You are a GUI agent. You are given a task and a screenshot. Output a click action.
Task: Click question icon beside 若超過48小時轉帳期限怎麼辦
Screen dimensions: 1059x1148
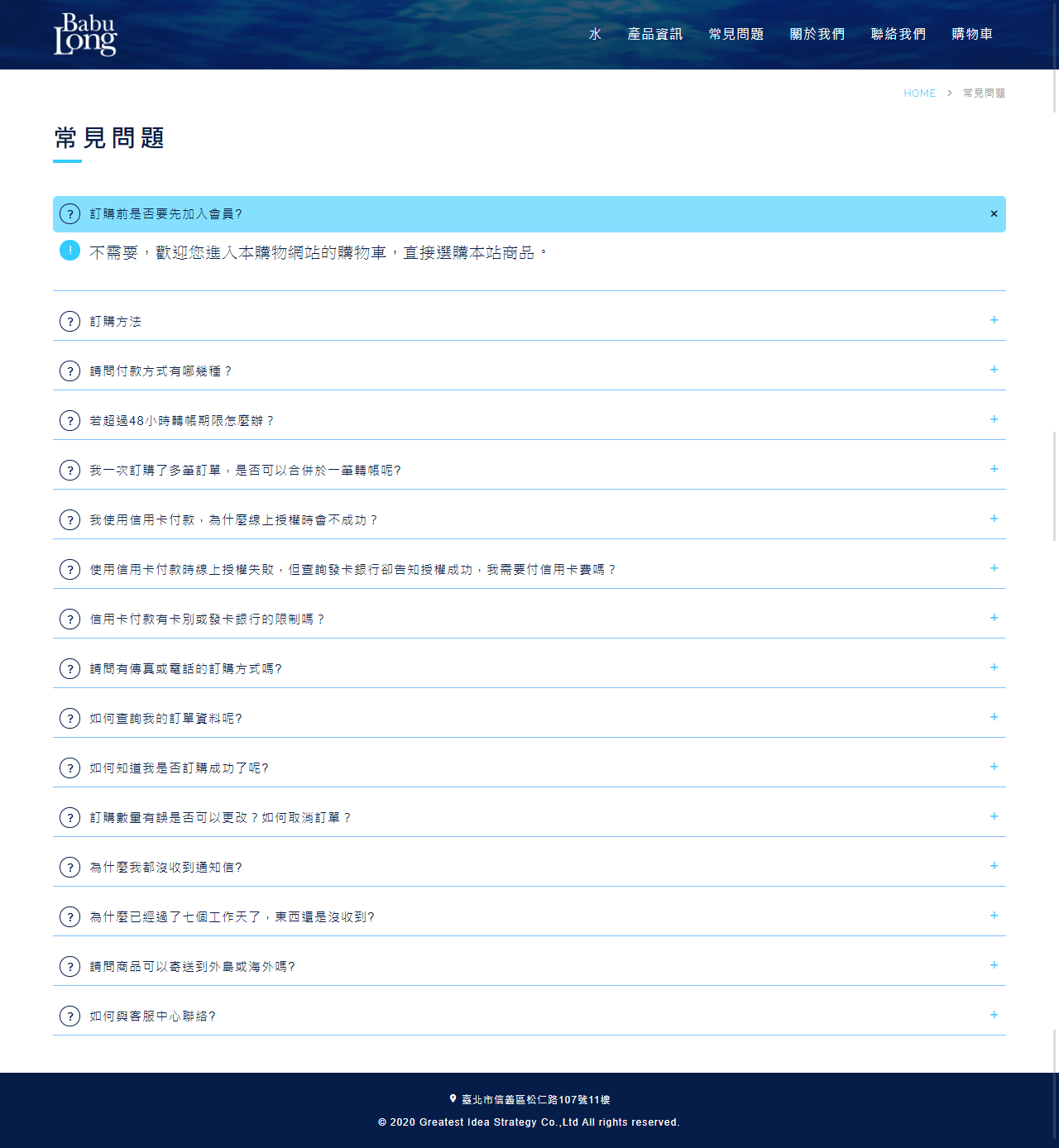tap(70, 421)
